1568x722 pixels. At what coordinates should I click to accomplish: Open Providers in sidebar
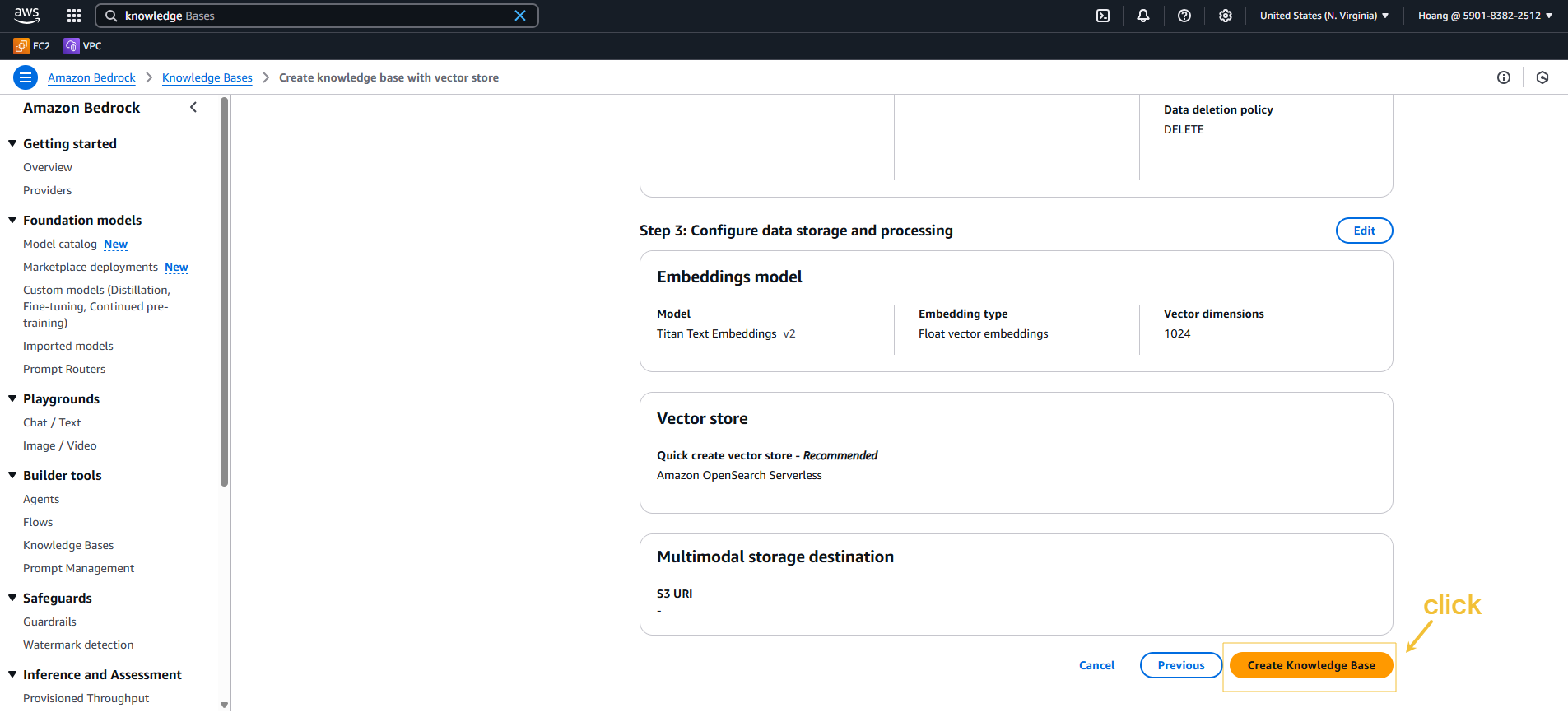(47, 190)
